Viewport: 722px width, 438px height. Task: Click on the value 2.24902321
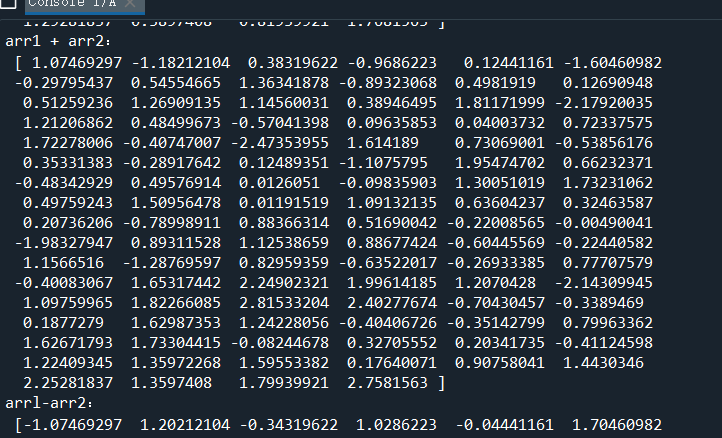point(284,283)
